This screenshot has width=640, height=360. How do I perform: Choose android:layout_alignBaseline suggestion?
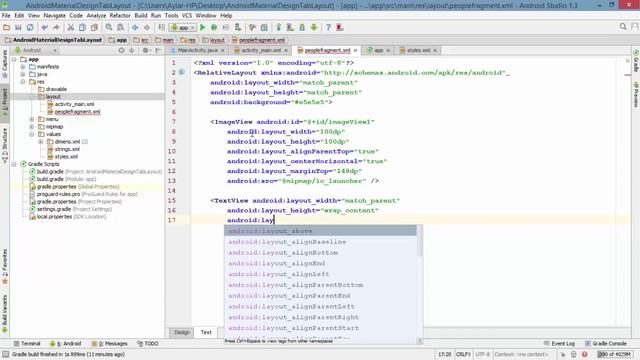tap(320, 242)
